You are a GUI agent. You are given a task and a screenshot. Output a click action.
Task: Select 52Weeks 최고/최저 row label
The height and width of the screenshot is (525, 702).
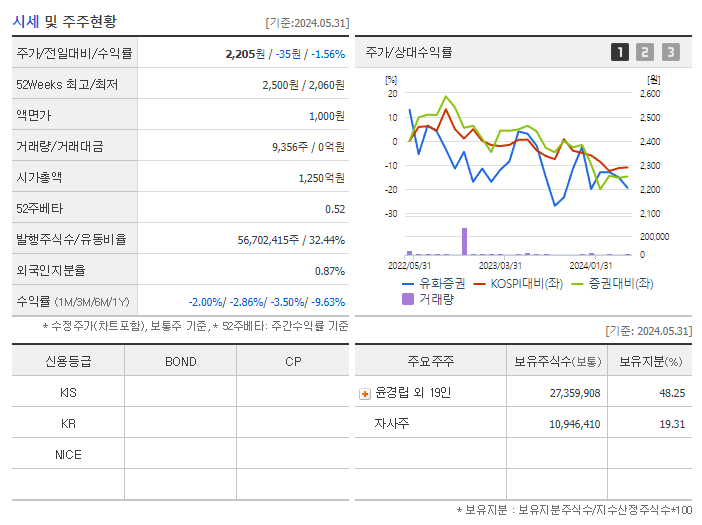click(x=67, y=85)
